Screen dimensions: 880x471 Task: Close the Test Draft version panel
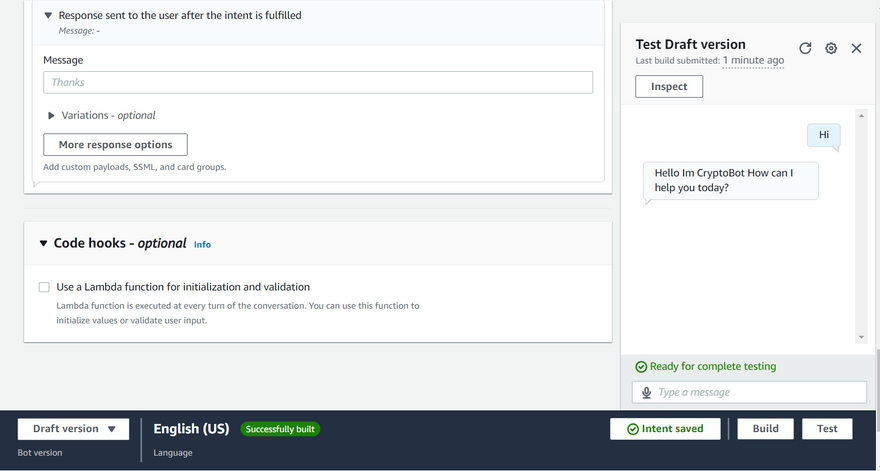pos(856,48)
